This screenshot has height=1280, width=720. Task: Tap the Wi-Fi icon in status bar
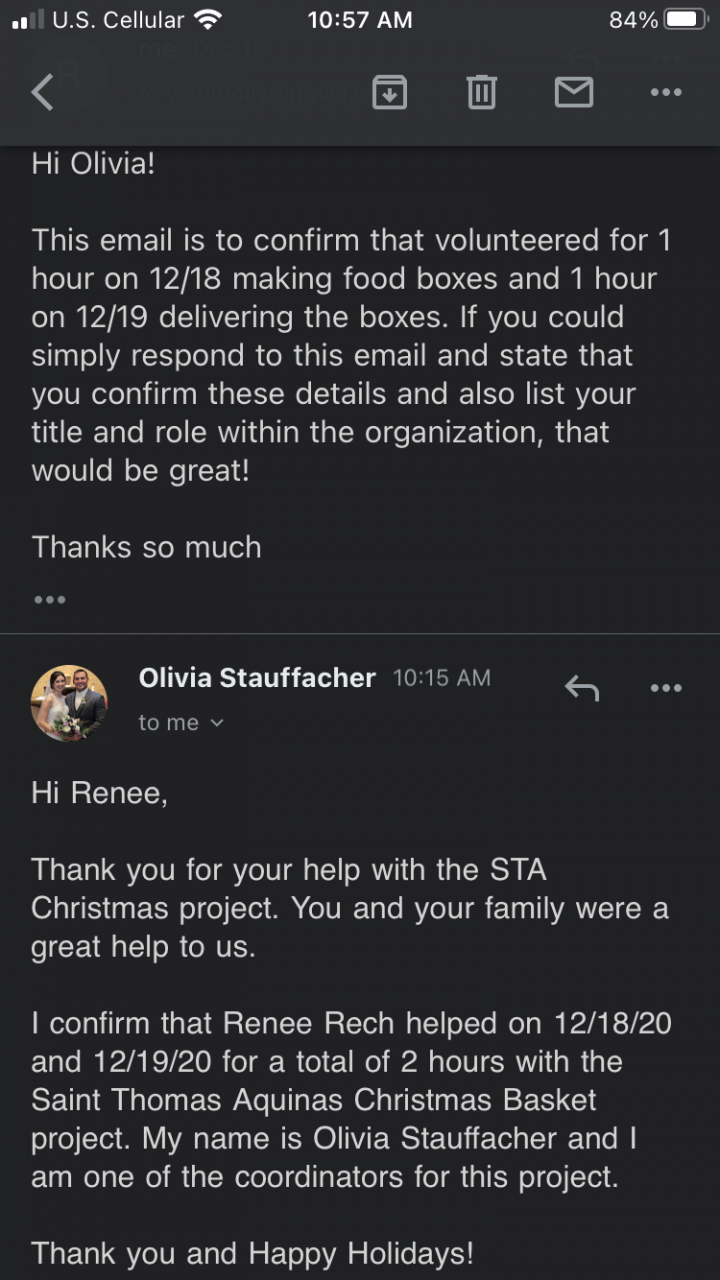coord(208,20)
